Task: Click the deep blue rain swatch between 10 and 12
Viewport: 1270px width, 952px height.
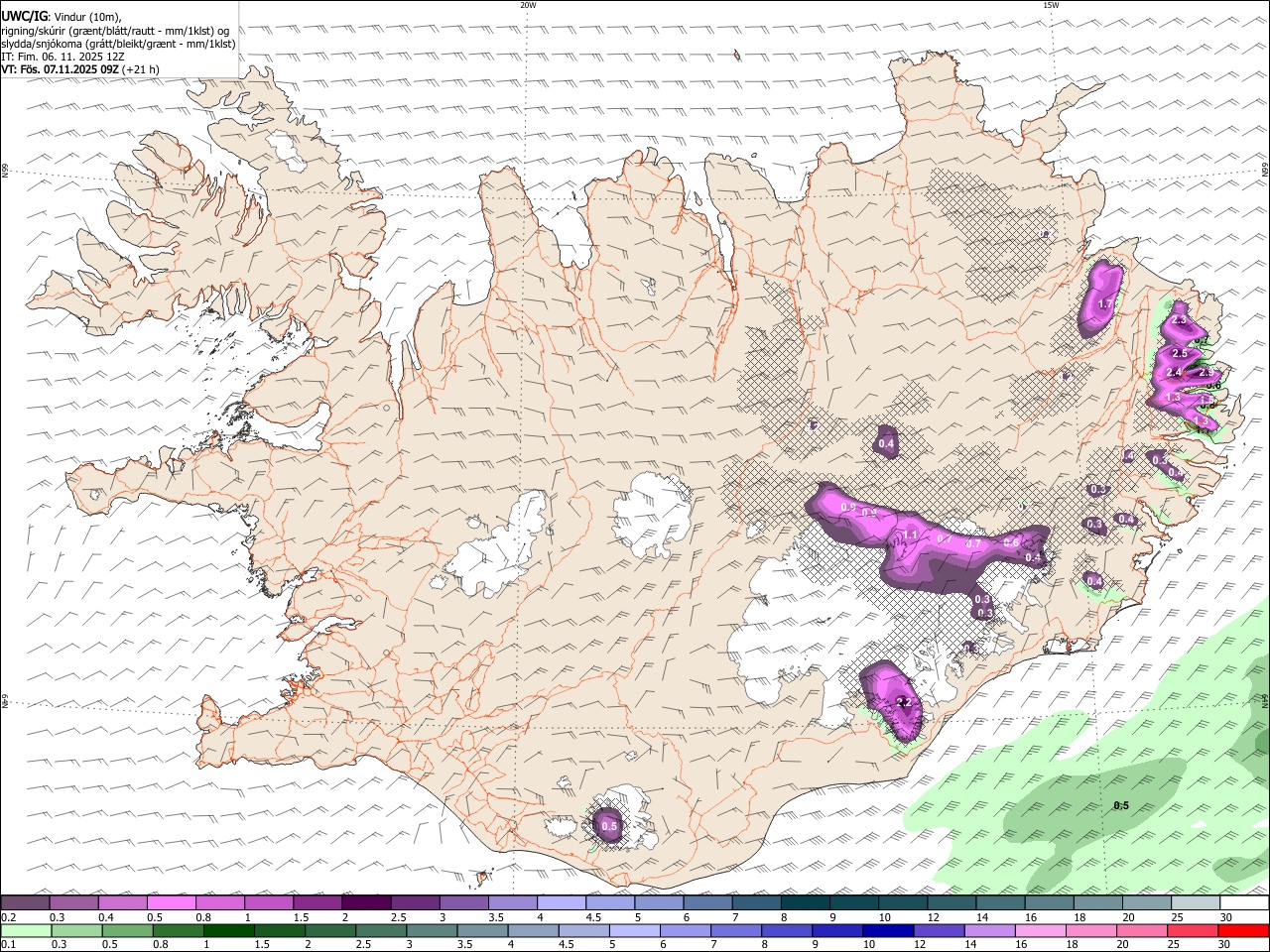Action: pyautogui.click(x=887, y=930)
